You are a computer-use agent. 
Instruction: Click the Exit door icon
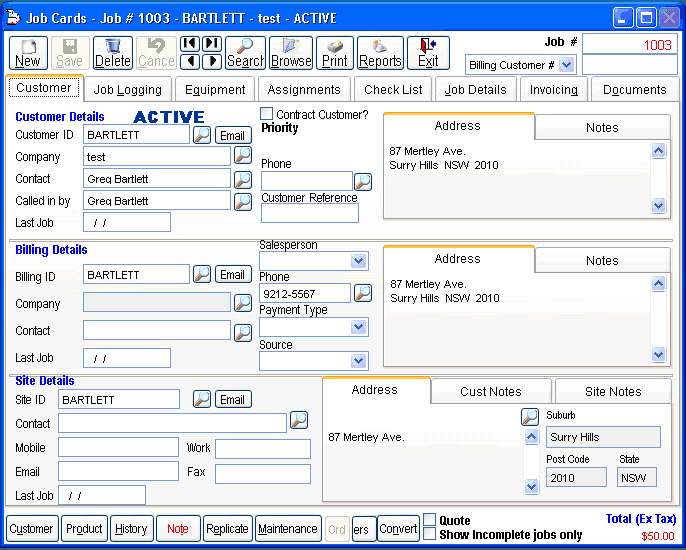click(428, 53)
